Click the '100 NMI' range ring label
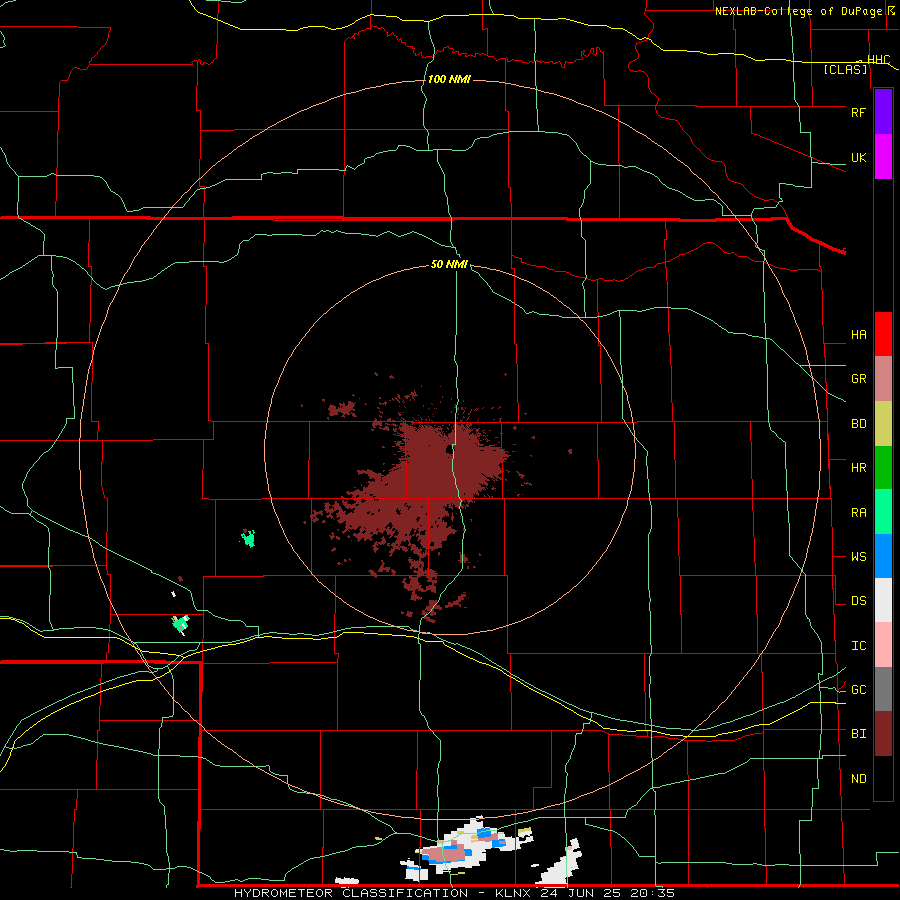The width and height of the screenshot is (900, 900). (x=449, y=79)
